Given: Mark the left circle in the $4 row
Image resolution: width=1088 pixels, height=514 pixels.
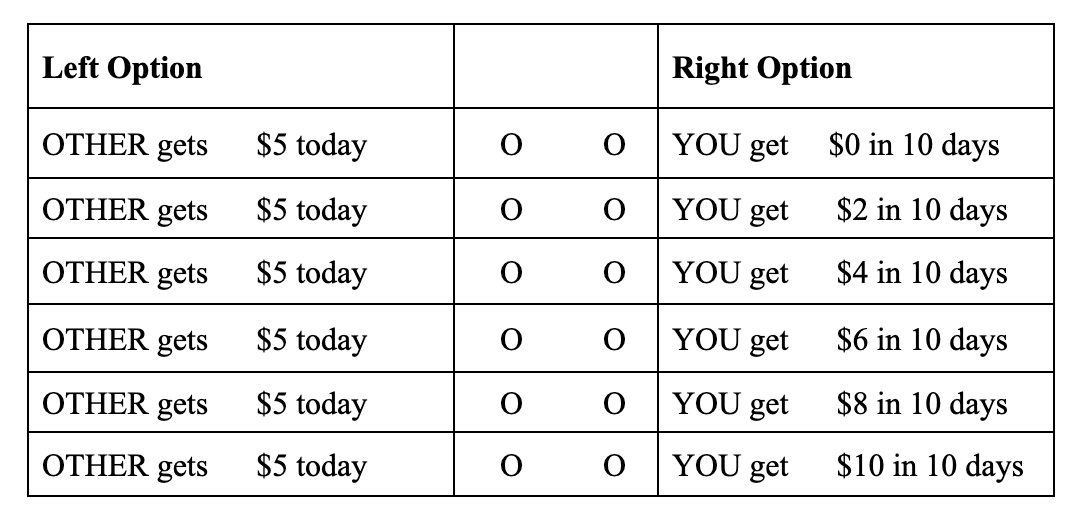Looking at the screenshot, I should pos(511,274).
